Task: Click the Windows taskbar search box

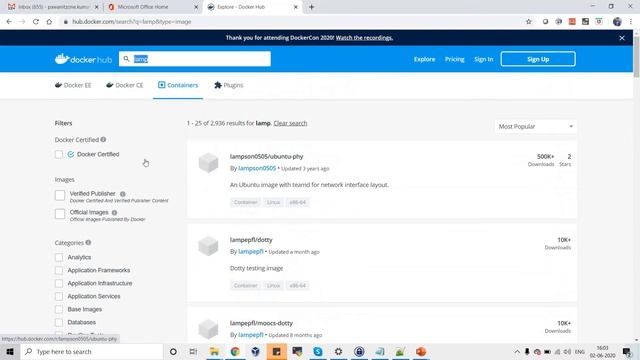Action: tap(91, 351)
